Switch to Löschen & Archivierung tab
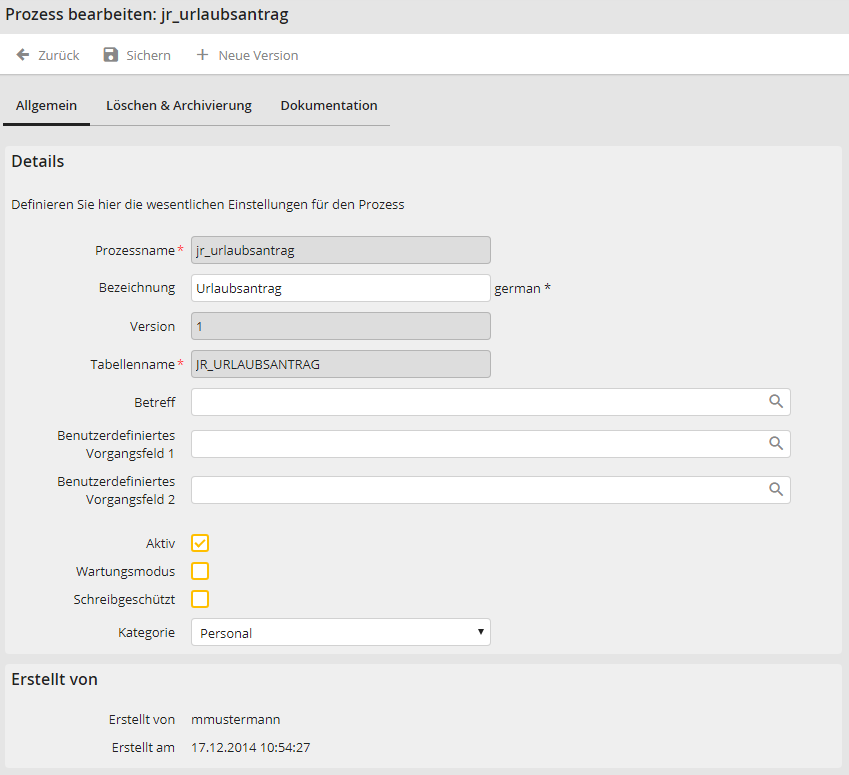Image resolution: width=849 pixels, height=775 pixels. [x=178, y=105]
